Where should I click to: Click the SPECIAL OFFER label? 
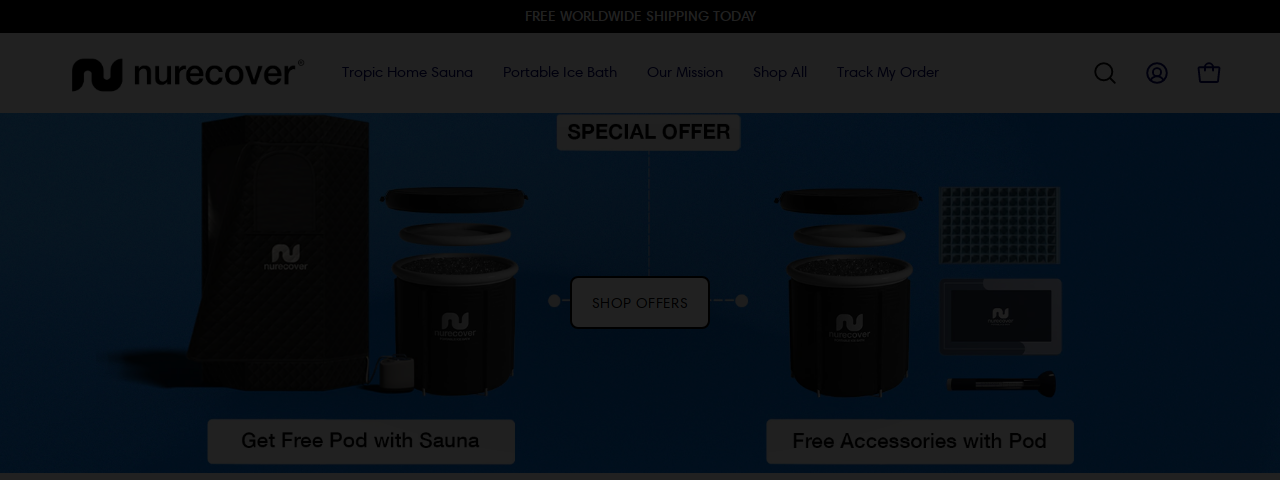pos(649,132)
